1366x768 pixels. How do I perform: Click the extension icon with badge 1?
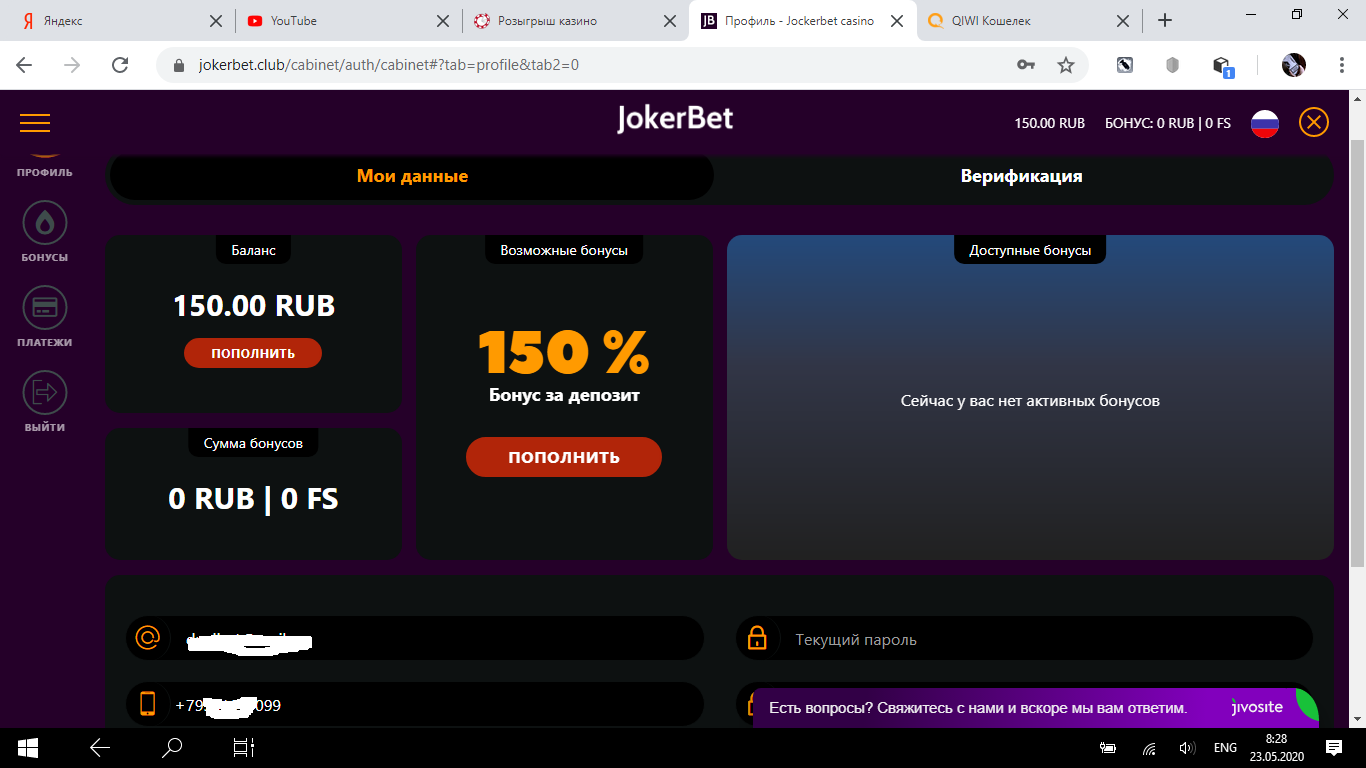tap(1222, 66)
